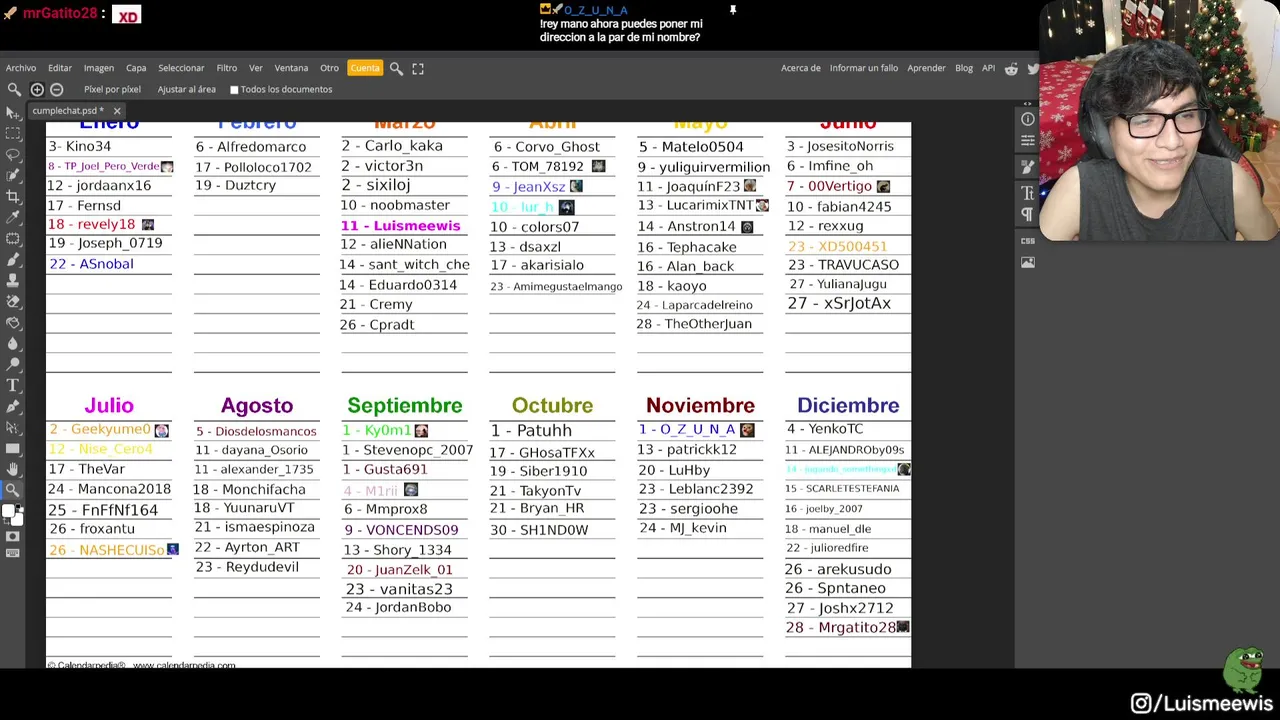The image size is (1280, 720).
Task: Open the Aprender link
Action: [926, 68]
